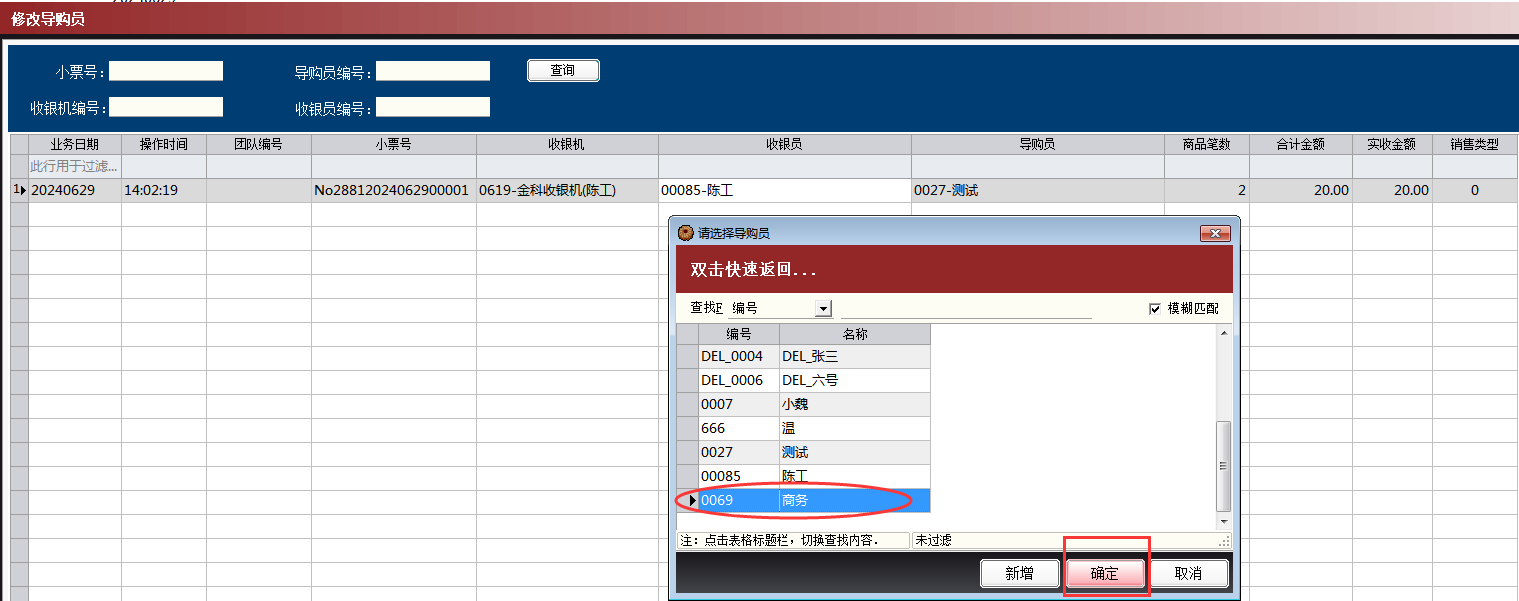Select row 0069 商务
Image resolution: width=1519 pixels, height=601 pixels.
tap(803, 500)
